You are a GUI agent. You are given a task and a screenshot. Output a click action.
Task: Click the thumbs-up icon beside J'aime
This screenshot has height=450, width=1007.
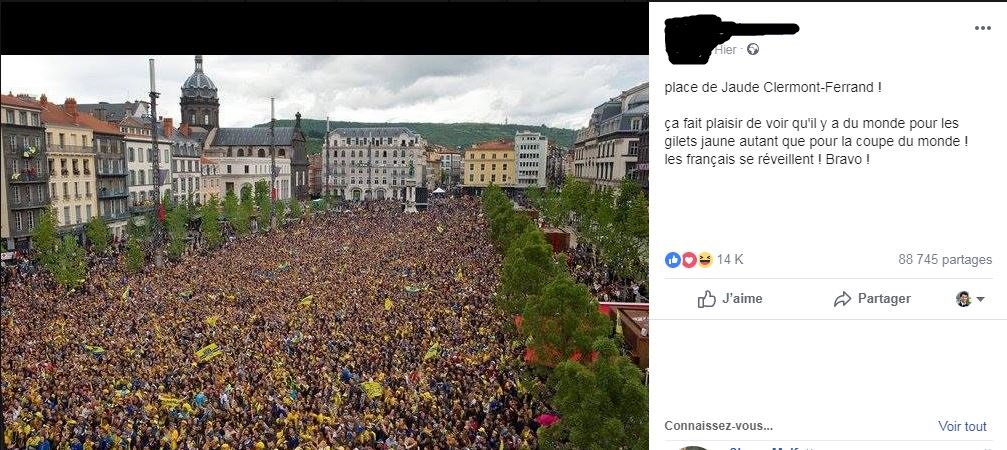(x=706, y=299)
